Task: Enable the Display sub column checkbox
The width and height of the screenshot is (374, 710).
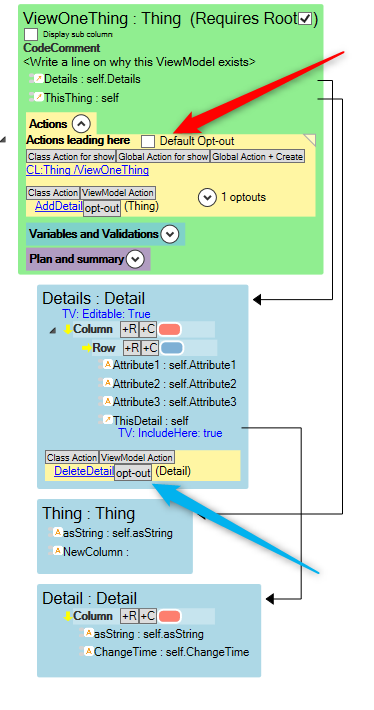Action: click(31, 34)
